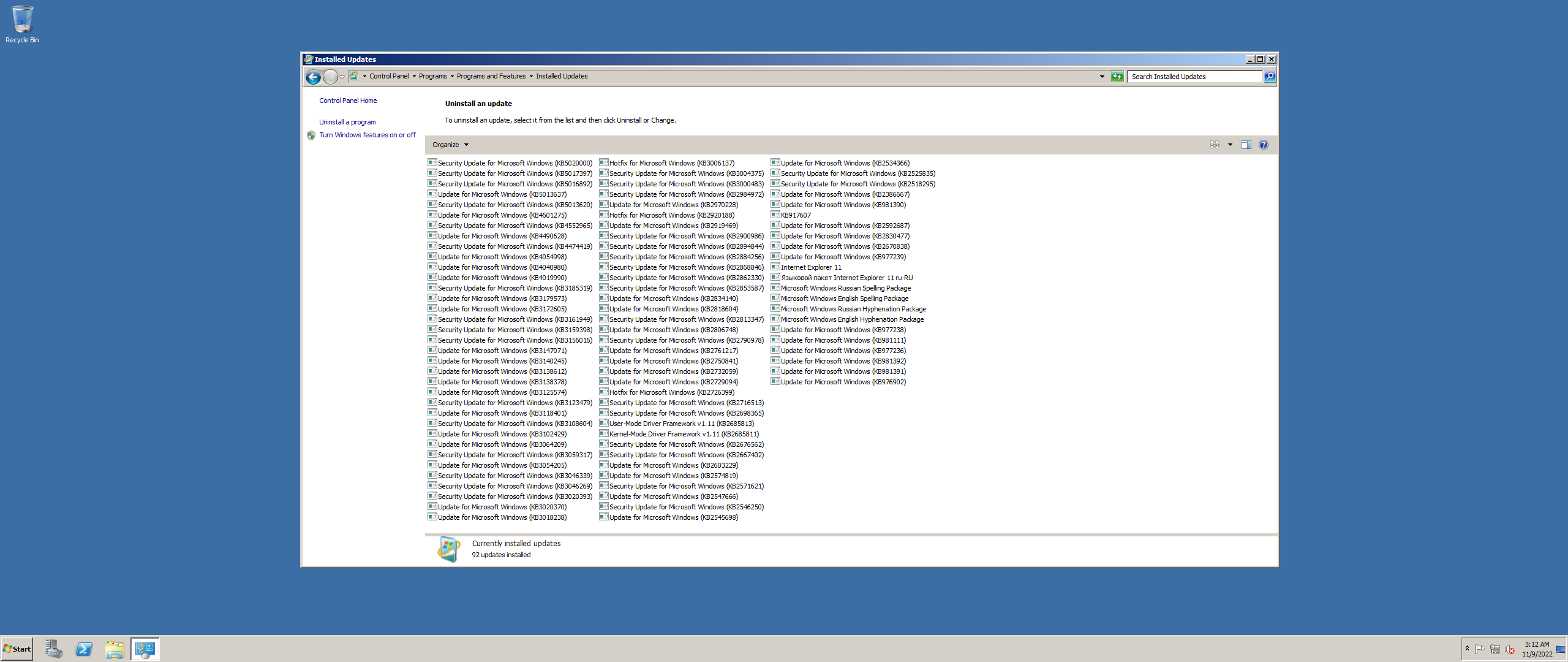Select Update KB2545698
Image resolution: width=1568 pixels, height=662 pixels.
[669, 517]
